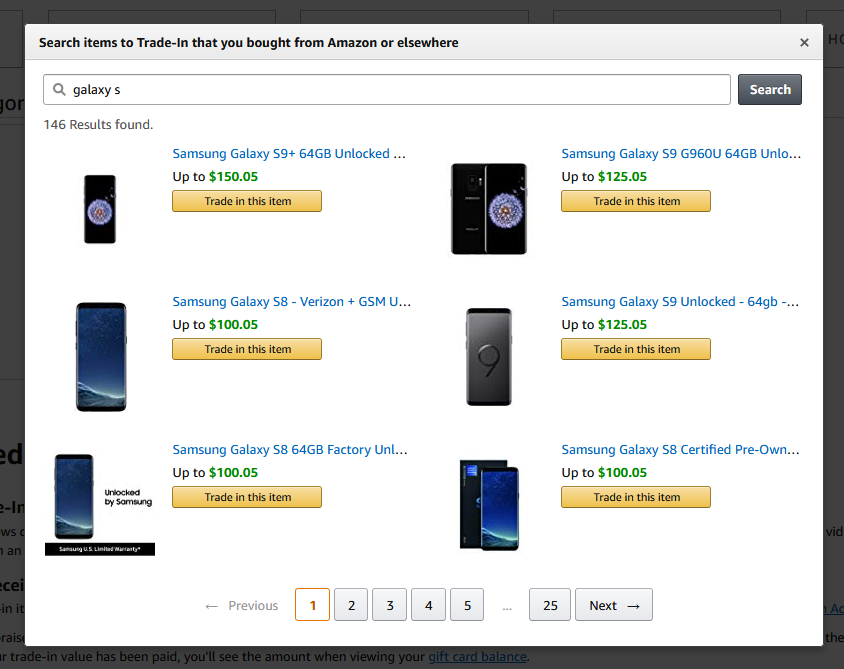Trade in the Galaxy S9+ 64GB Unlocked
844x669 pixels.
click(x=246, y=200)
